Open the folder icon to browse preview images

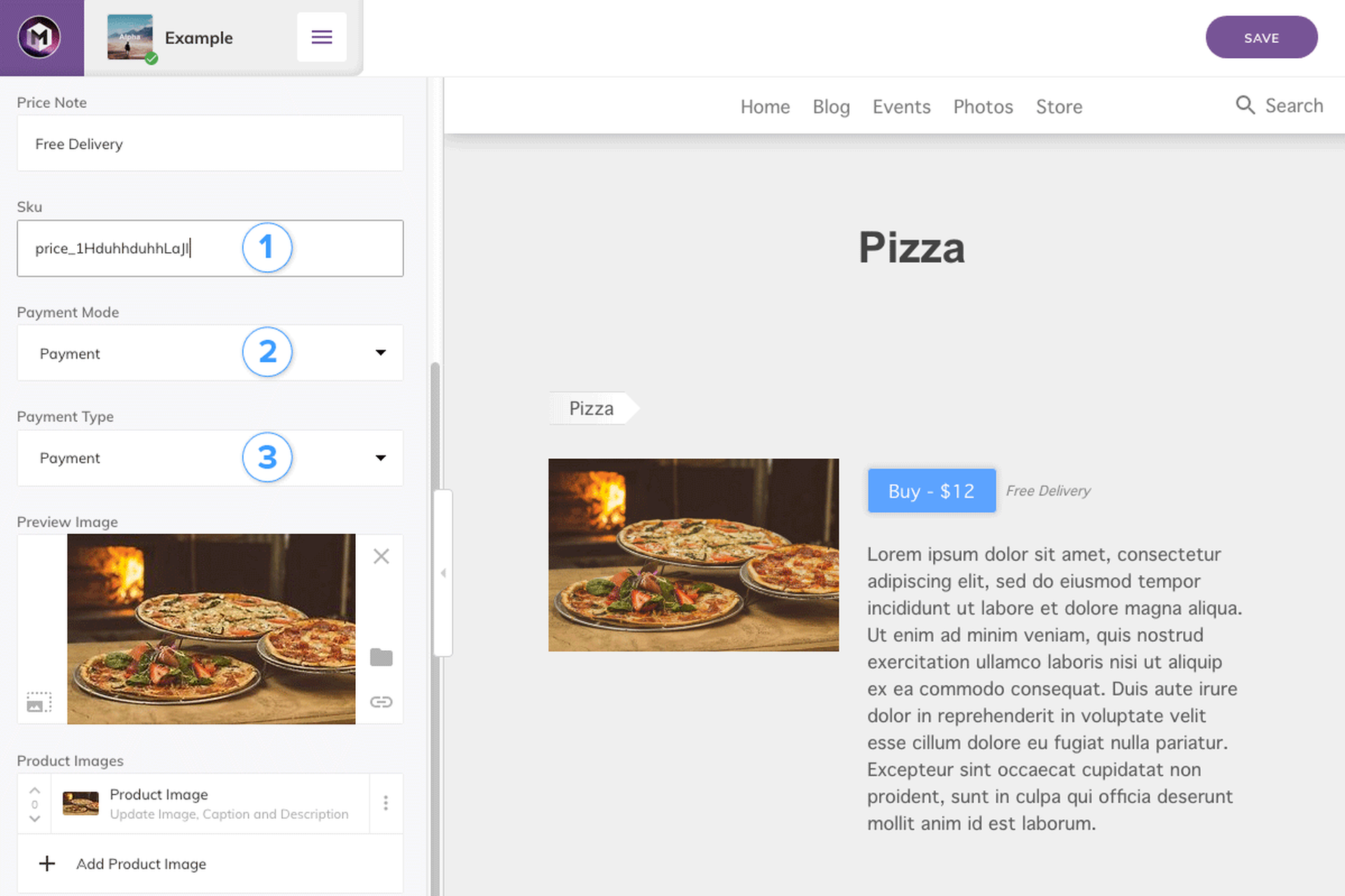point(381,657)
